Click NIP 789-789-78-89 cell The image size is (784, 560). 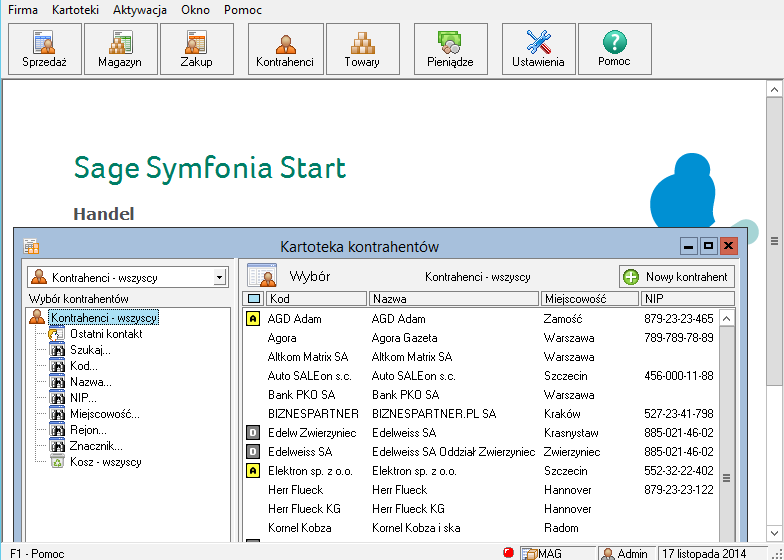[x=679, y=338]
